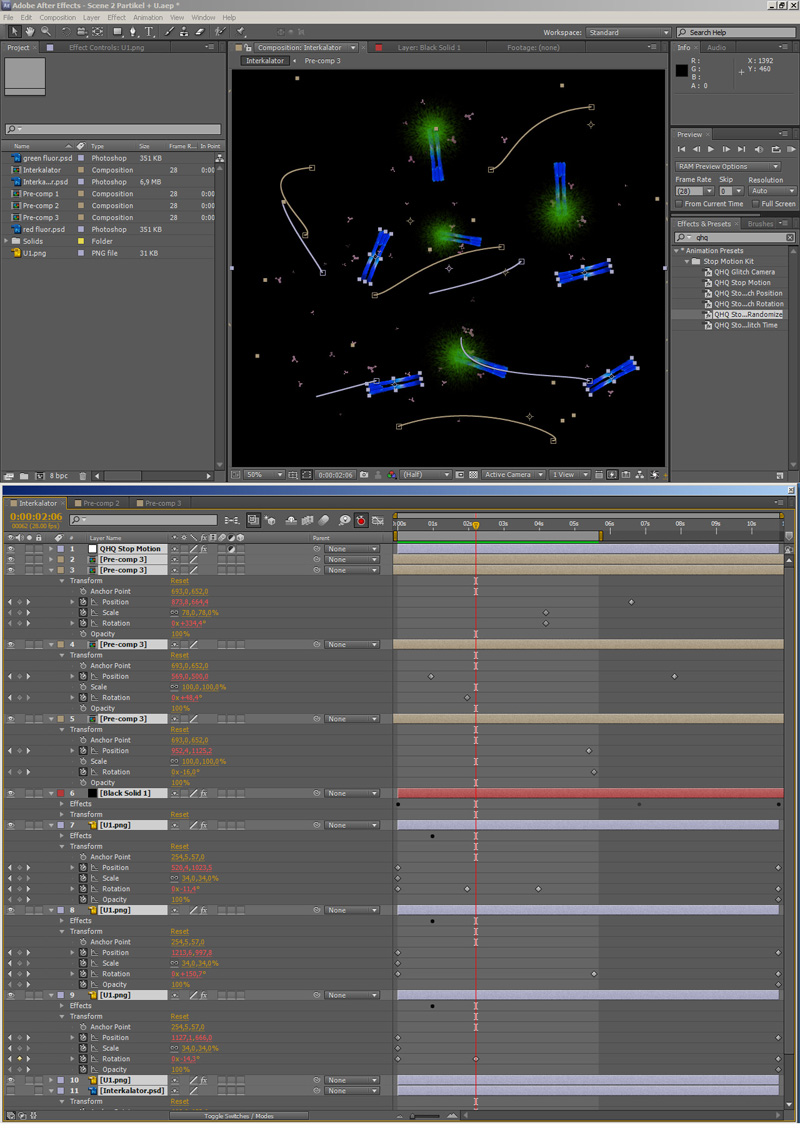Enable the Full Screen preview checkbox
This screenshot has height=1140, width=800.
755,204
